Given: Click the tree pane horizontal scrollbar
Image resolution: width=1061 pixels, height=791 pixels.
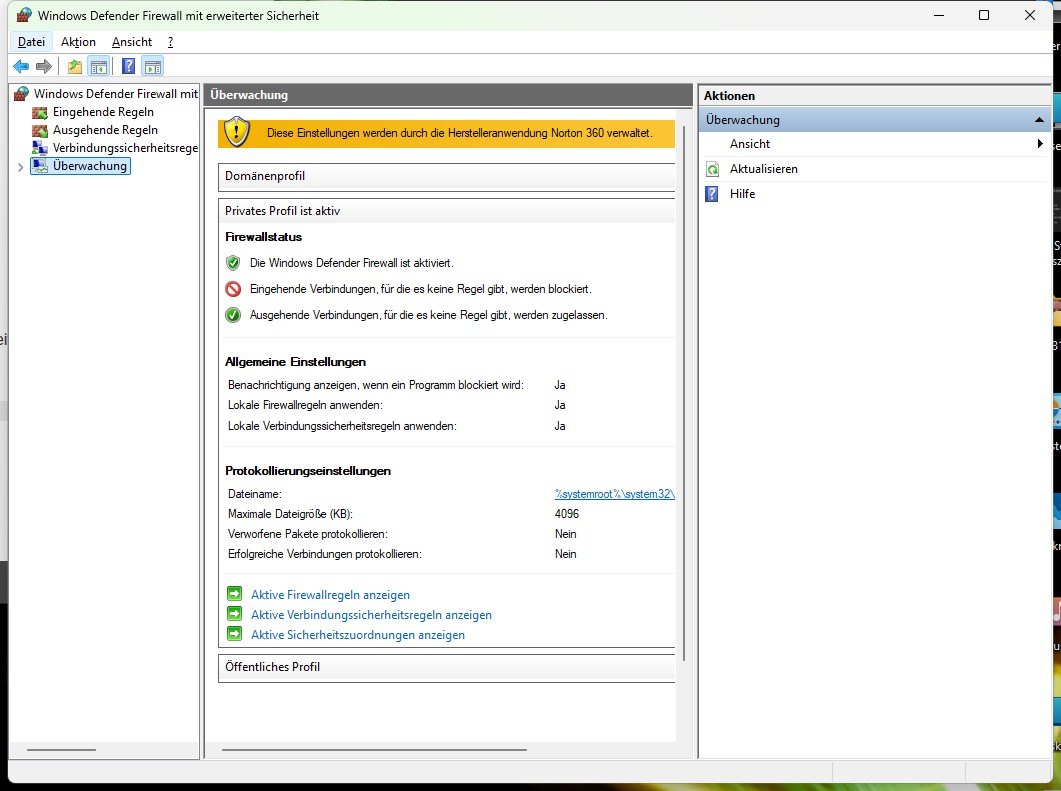Looking at the screenshot, I should [62, 750].
